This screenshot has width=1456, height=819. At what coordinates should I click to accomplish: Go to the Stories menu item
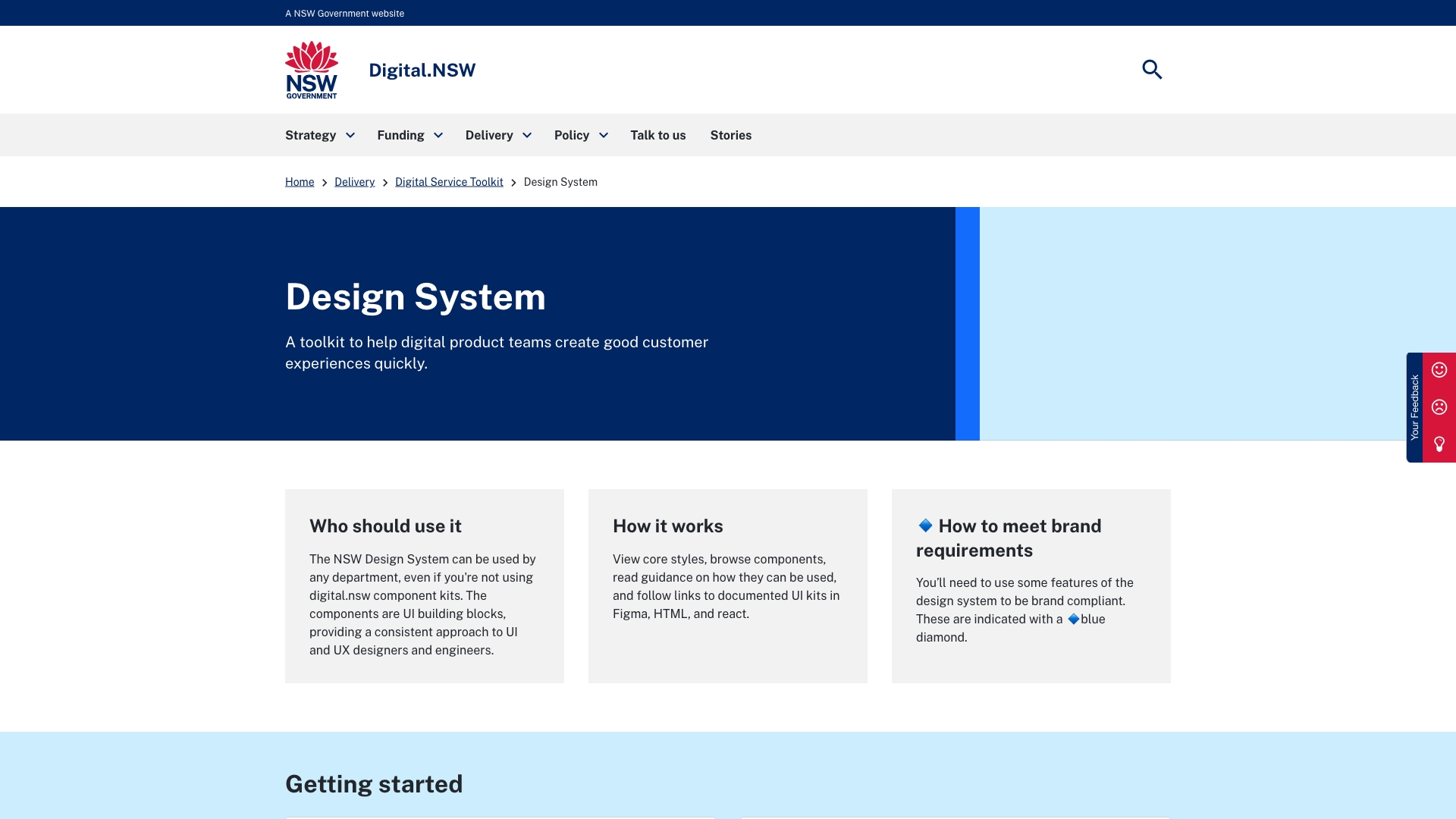point(730,136)
